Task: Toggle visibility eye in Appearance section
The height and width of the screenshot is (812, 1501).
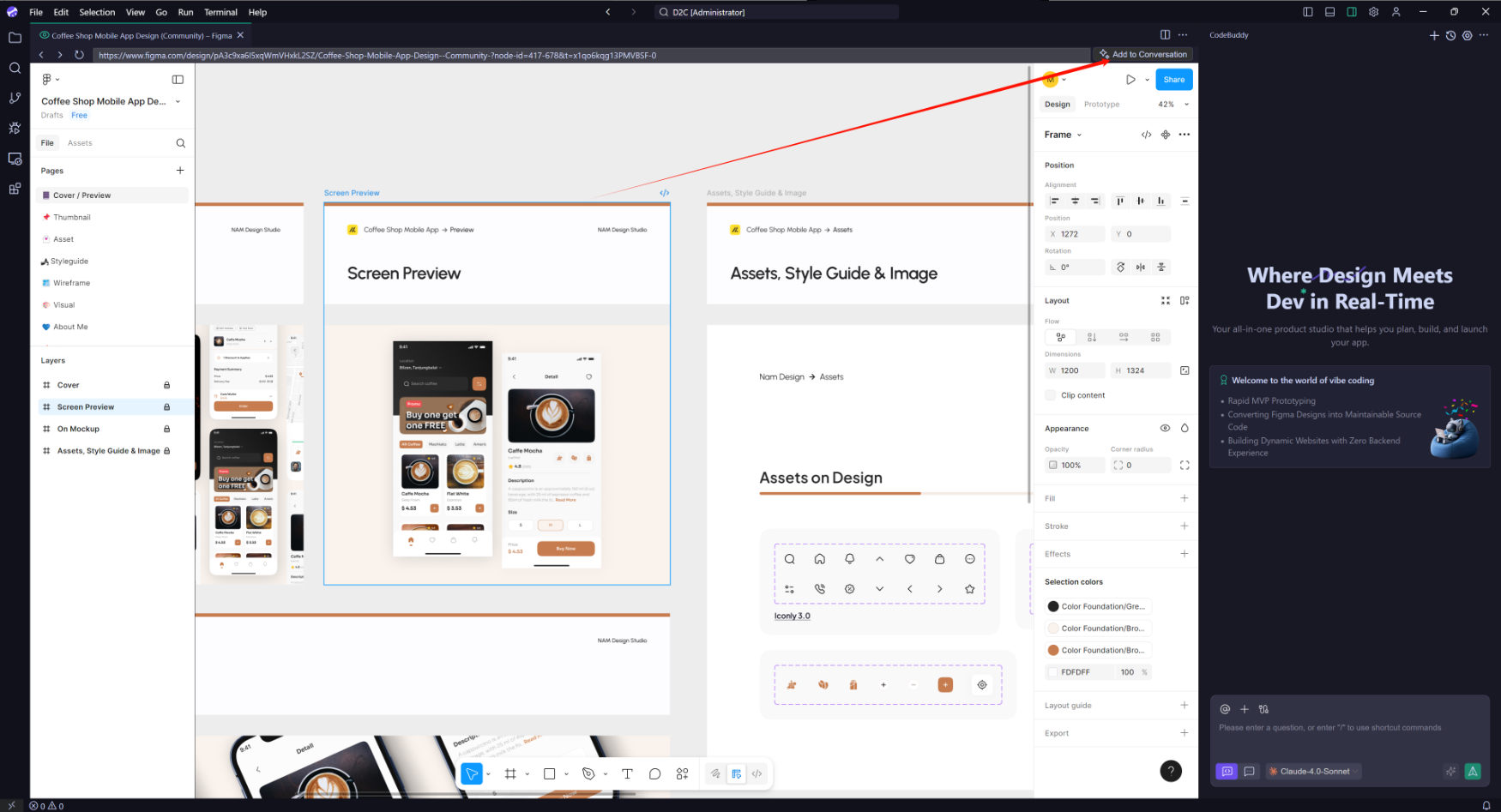Action: [x=1165, y=428]
